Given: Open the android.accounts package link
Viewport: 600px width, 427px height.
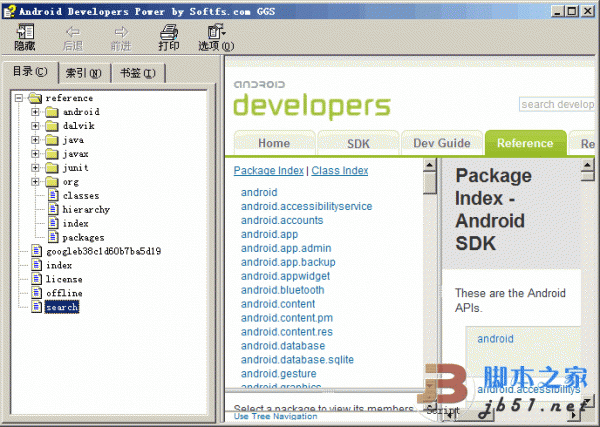Looking at the screenshot, I should pos(282,220).
